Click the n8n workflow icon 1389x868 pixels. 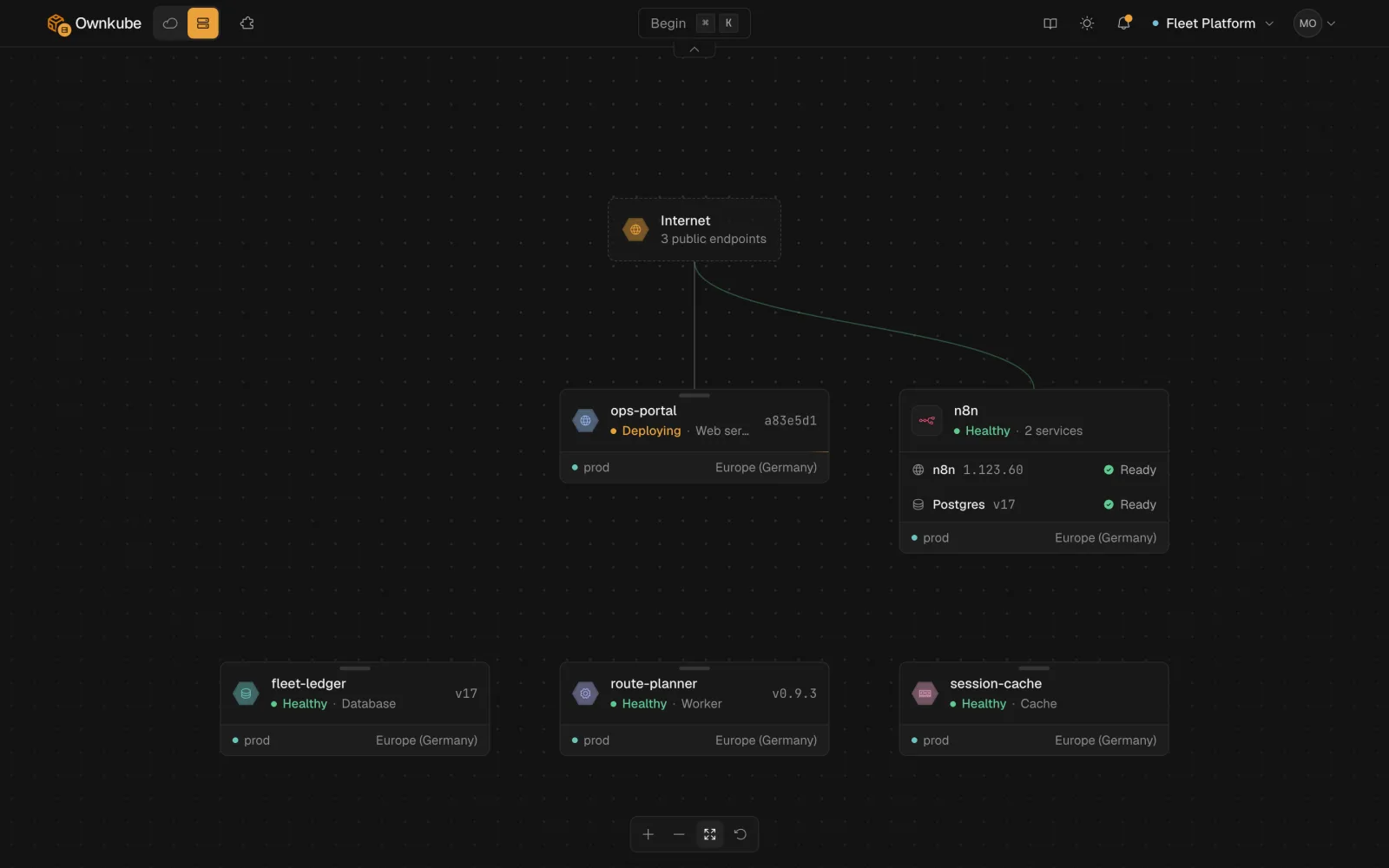click(x=926, y=421)
